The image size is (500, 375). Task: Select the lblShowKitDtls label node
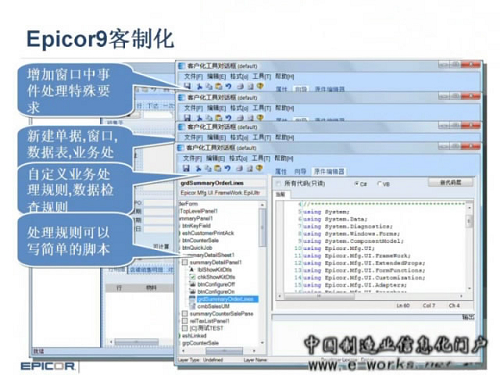click(x=215, y=270)
